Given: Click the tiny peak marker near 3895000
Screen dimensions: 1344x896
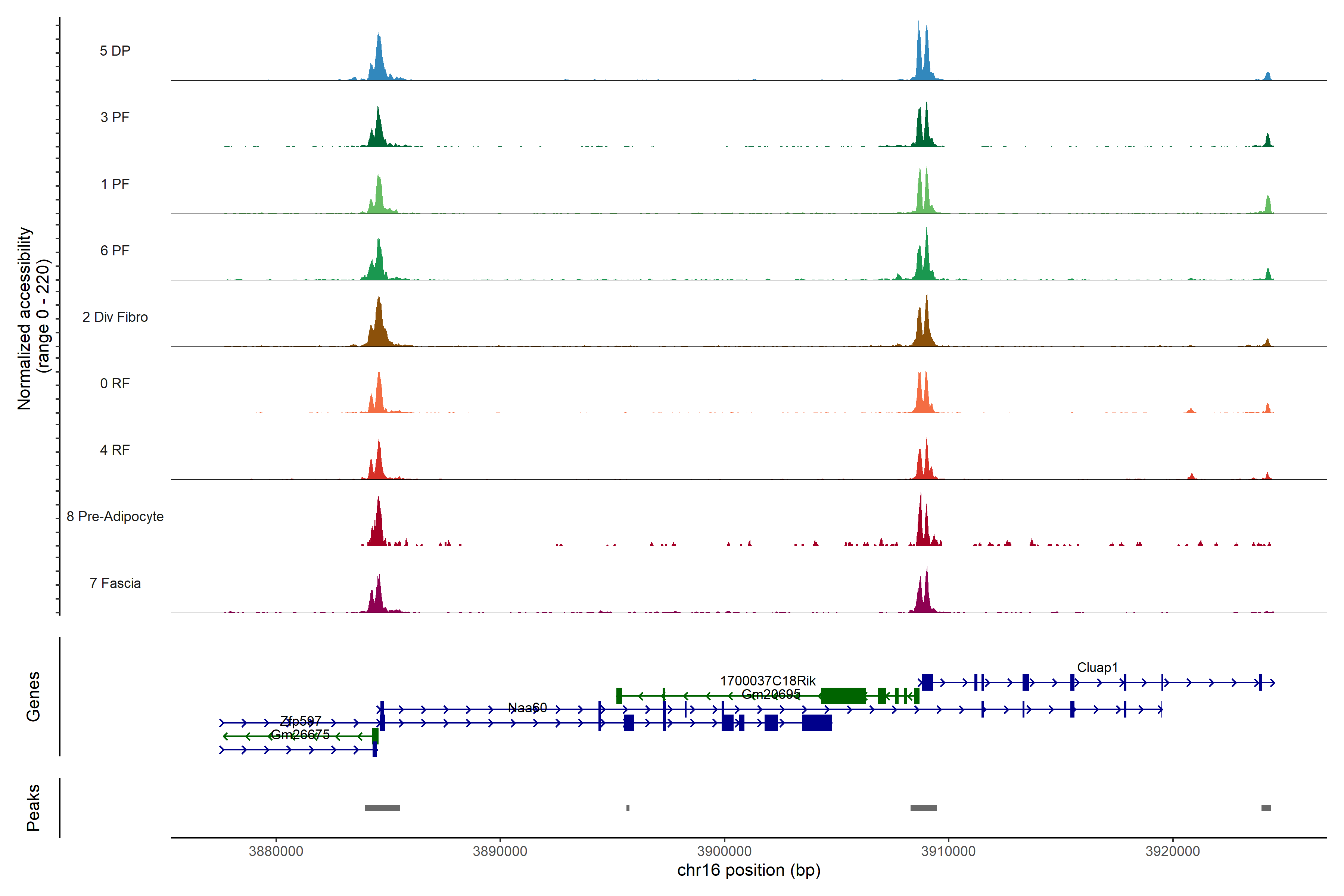Looking at the screenshot, I should click(628, 808).
